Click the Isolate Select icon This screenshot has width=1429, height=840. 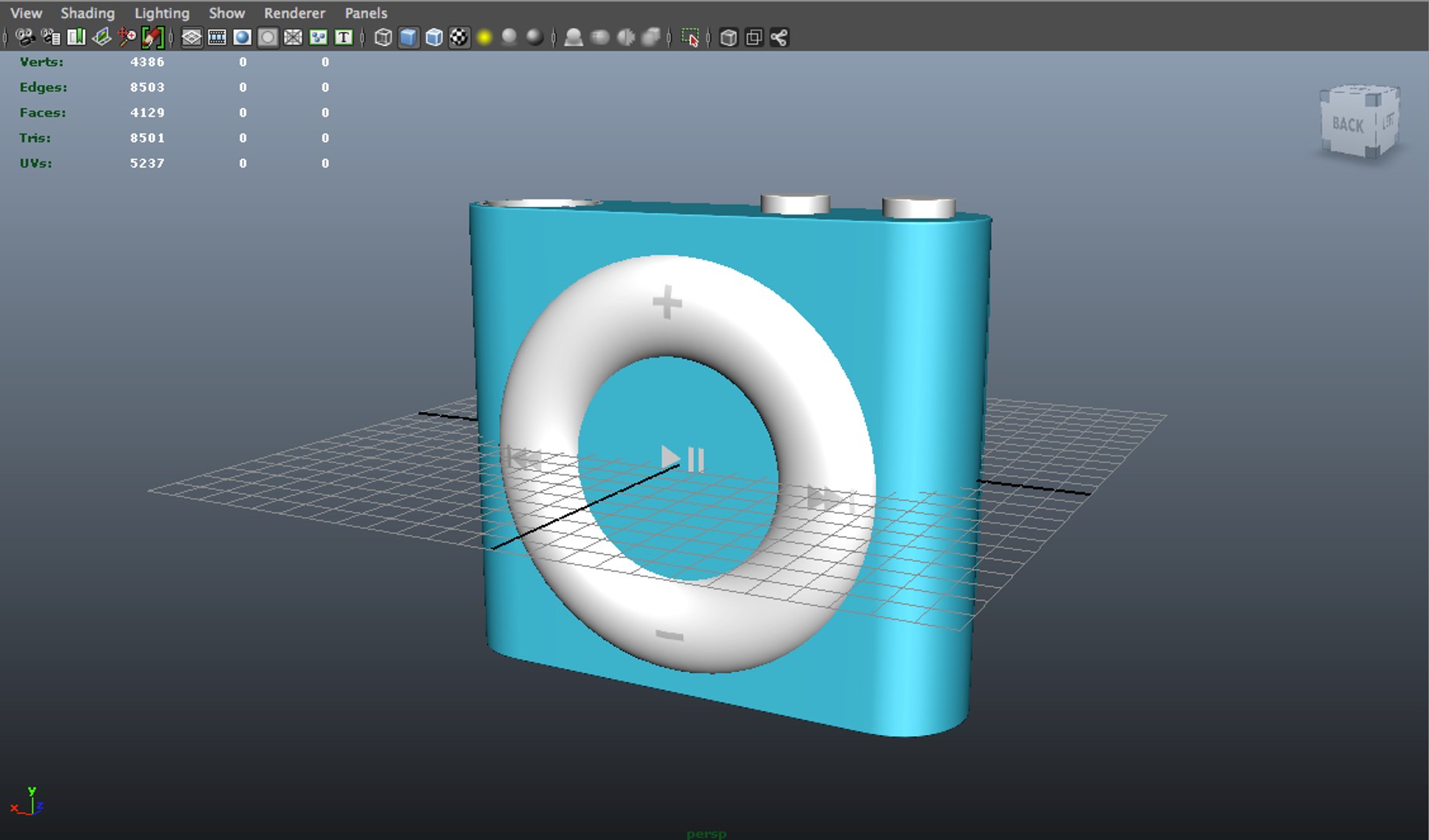click(x=690, y=37)
